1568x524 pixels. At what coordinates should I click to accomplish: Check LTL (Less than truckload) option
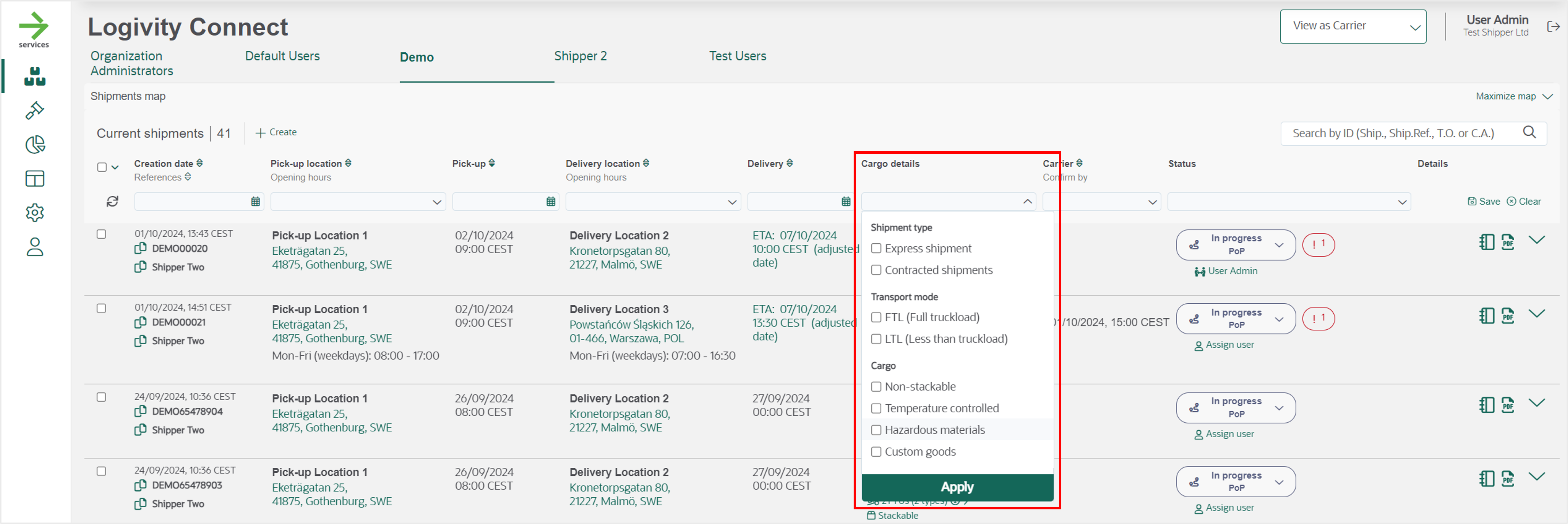click(876, 339)
